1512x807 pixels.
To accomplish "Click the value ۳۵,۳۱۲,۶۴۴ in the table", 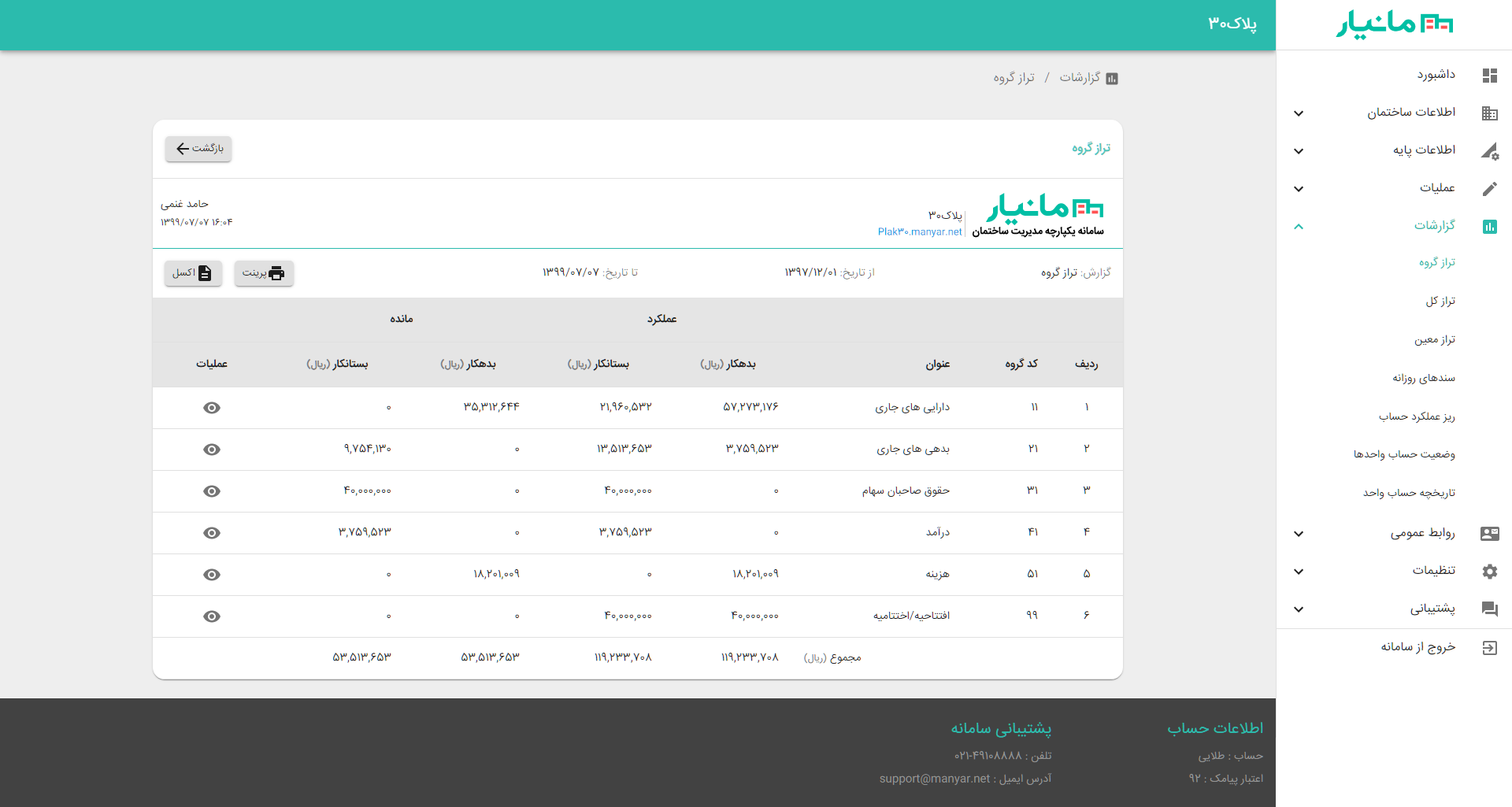I will [491, 407].
